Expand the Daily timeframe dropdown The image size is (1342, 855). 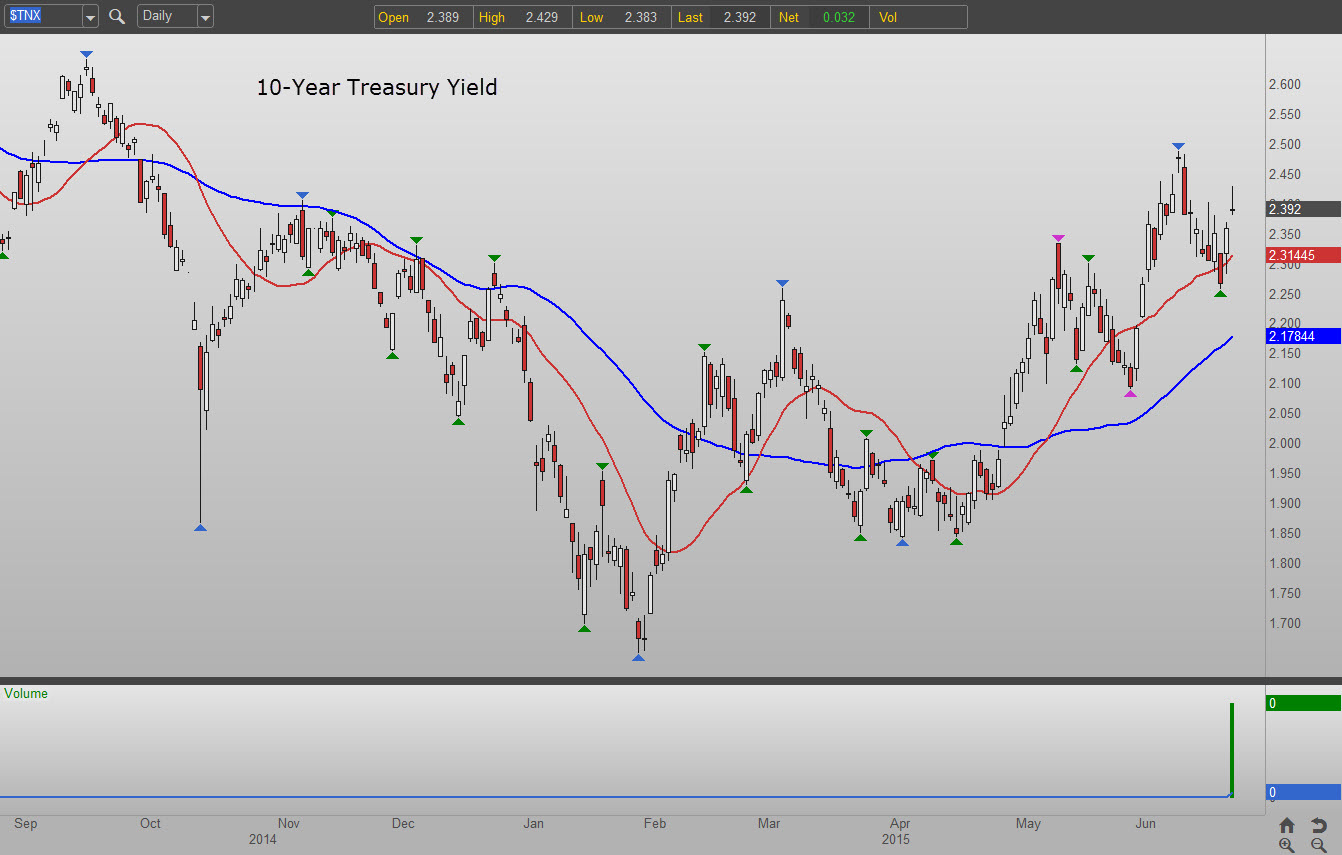pos(205,17)
